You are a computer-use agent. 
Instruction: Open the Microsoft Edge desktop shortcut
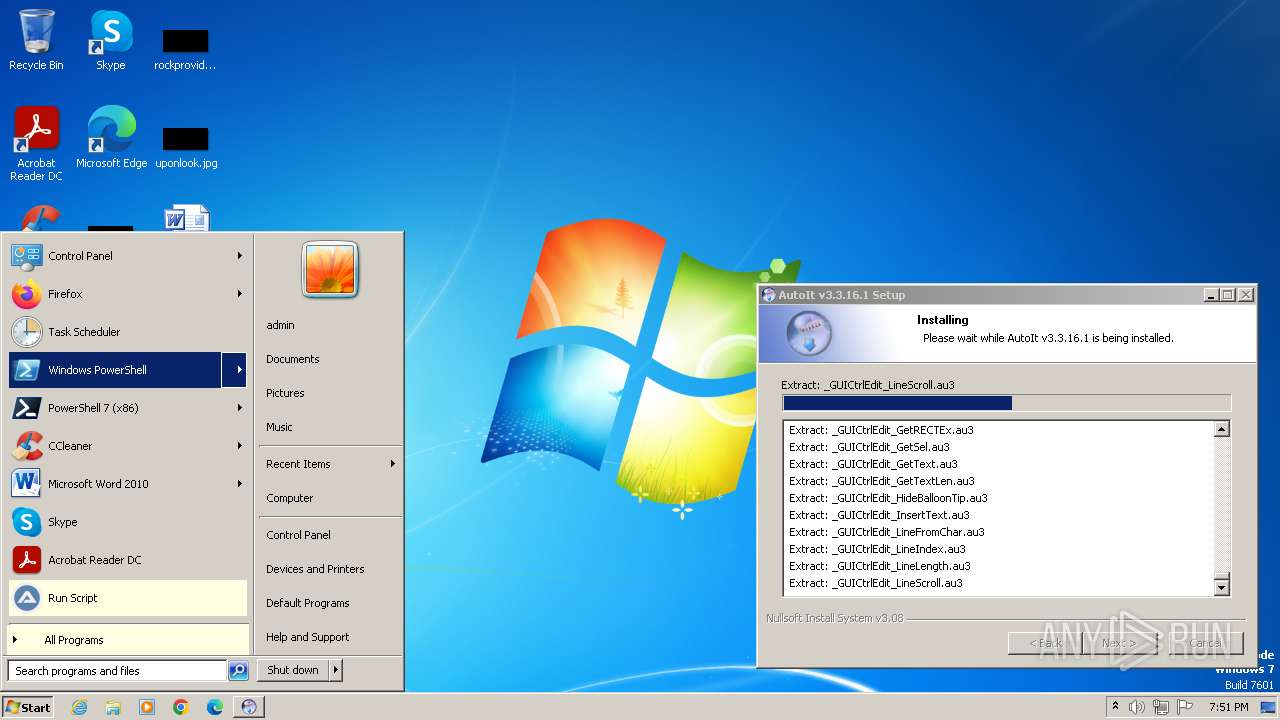click(x=111, y=137)
